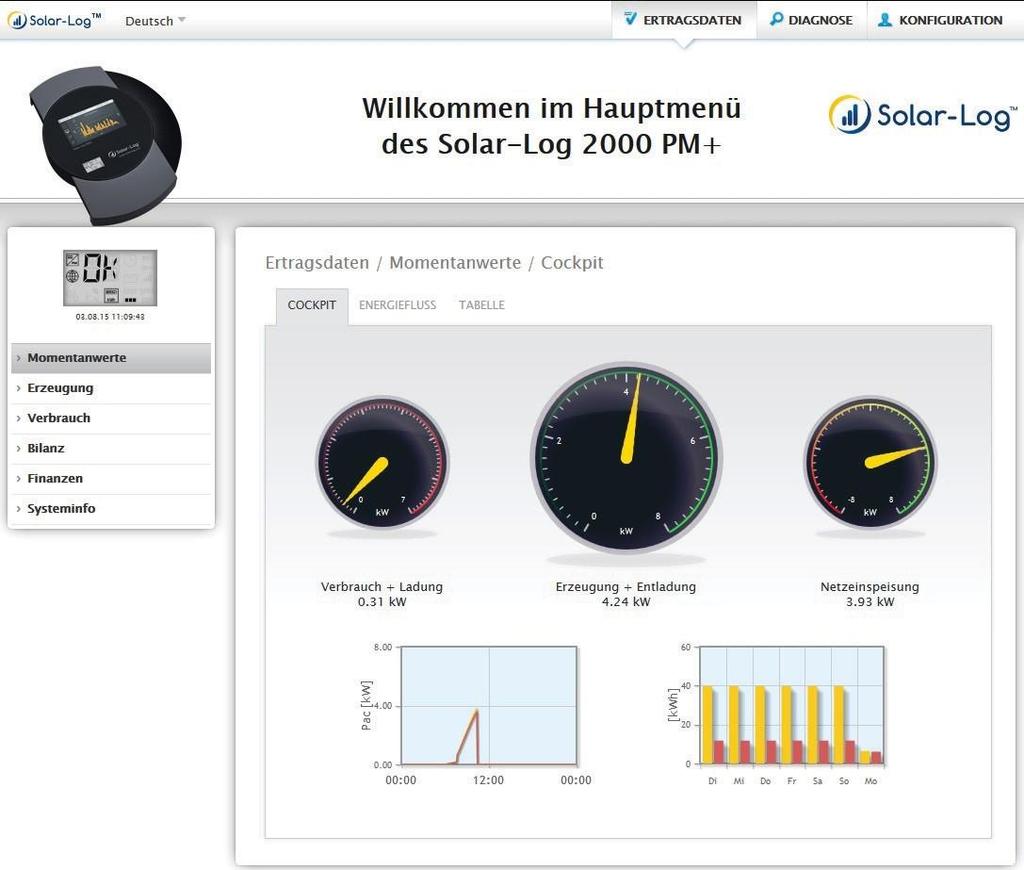Switch to the Cockpit tab

pyautogui.click(x=312, y=306)
